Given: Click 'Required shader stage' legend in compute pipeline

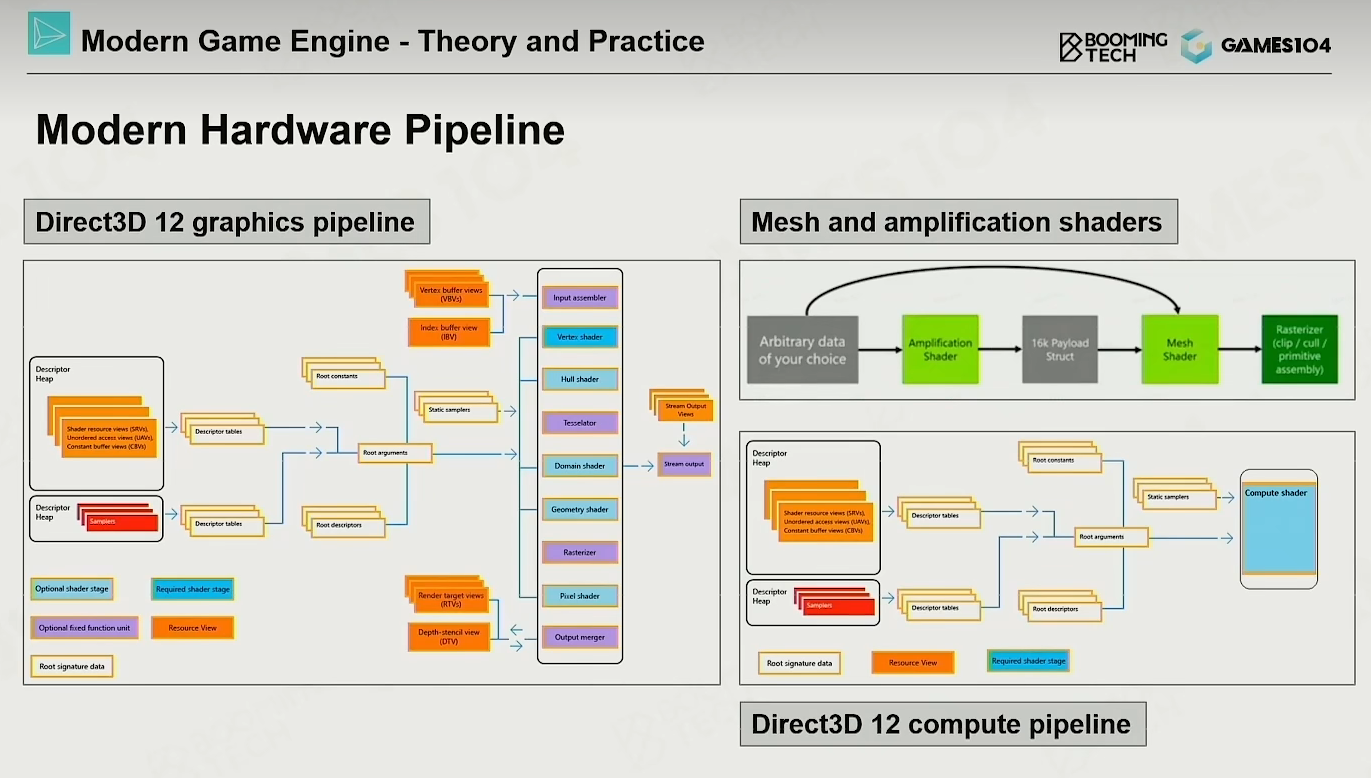Looking at the screenshot, I should (x=1028, y=661).
